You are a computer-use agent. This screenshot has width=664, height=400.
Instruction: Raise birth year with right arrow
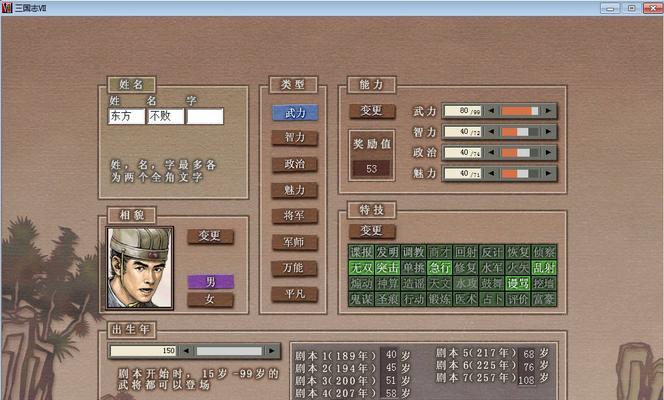click(x=271, y=351)
